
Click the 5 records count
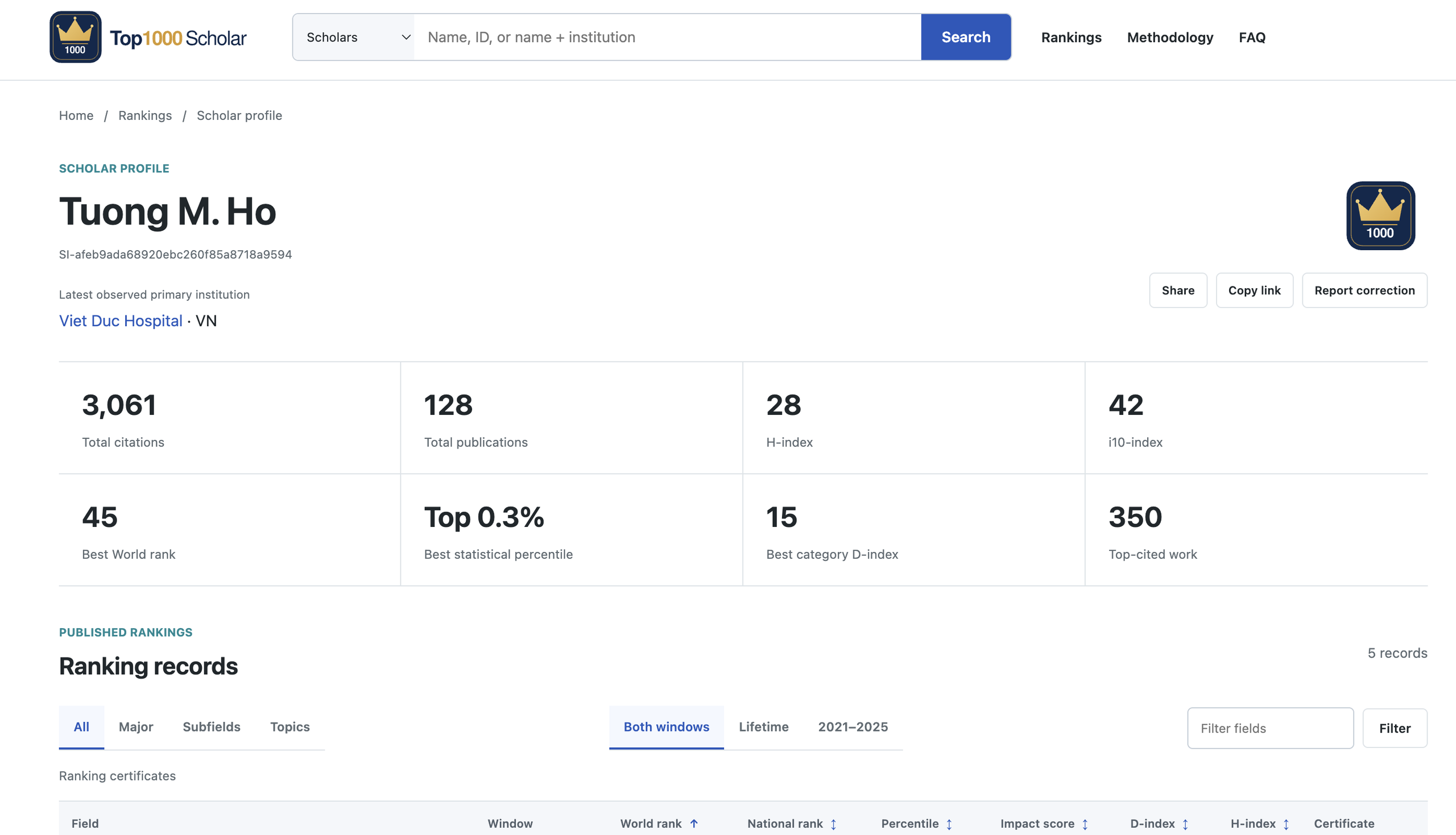coord(1397,653)
